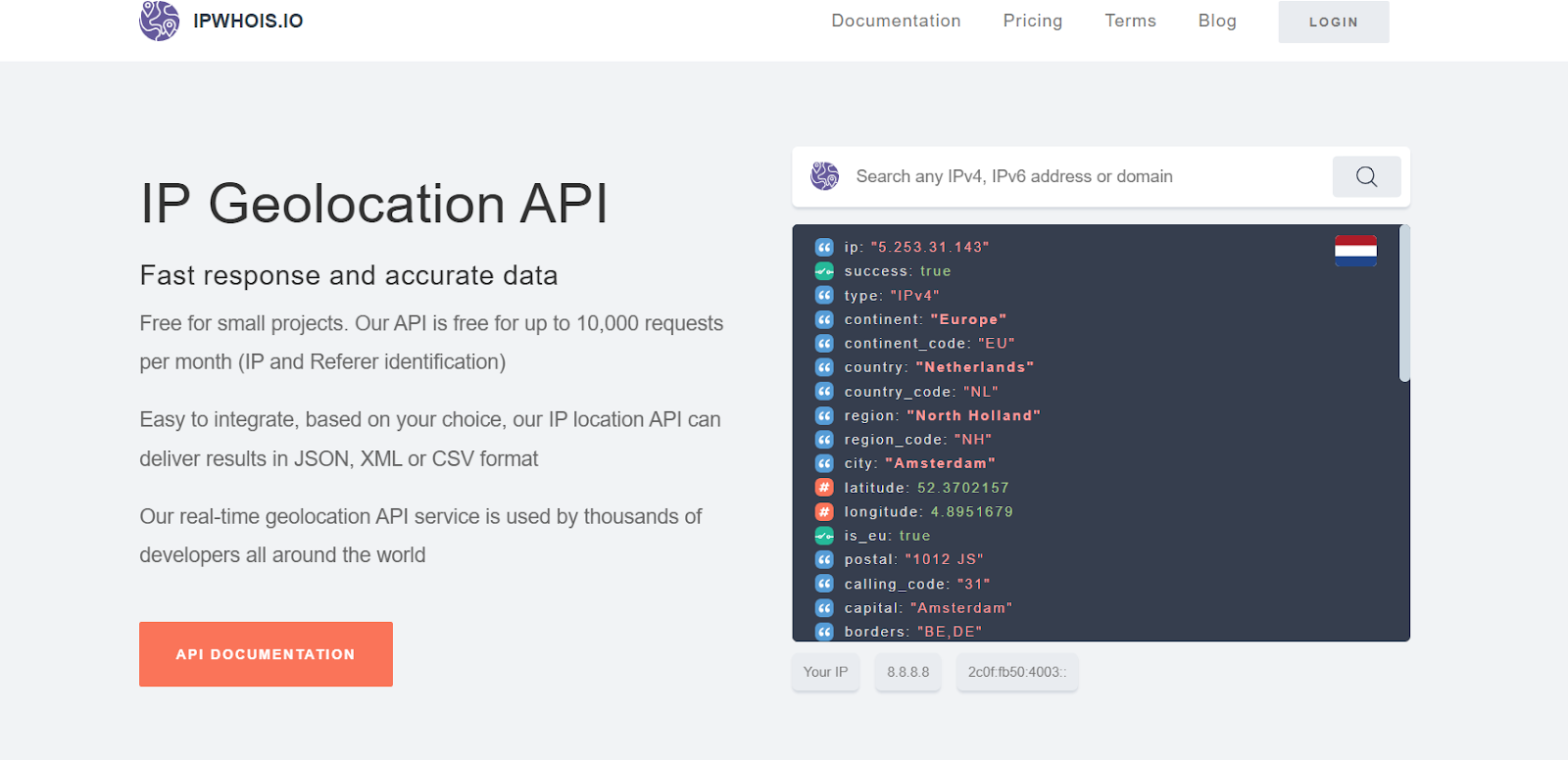
Task: Click the icon next to continent: "Europe"
Action: tap(824, 319)
